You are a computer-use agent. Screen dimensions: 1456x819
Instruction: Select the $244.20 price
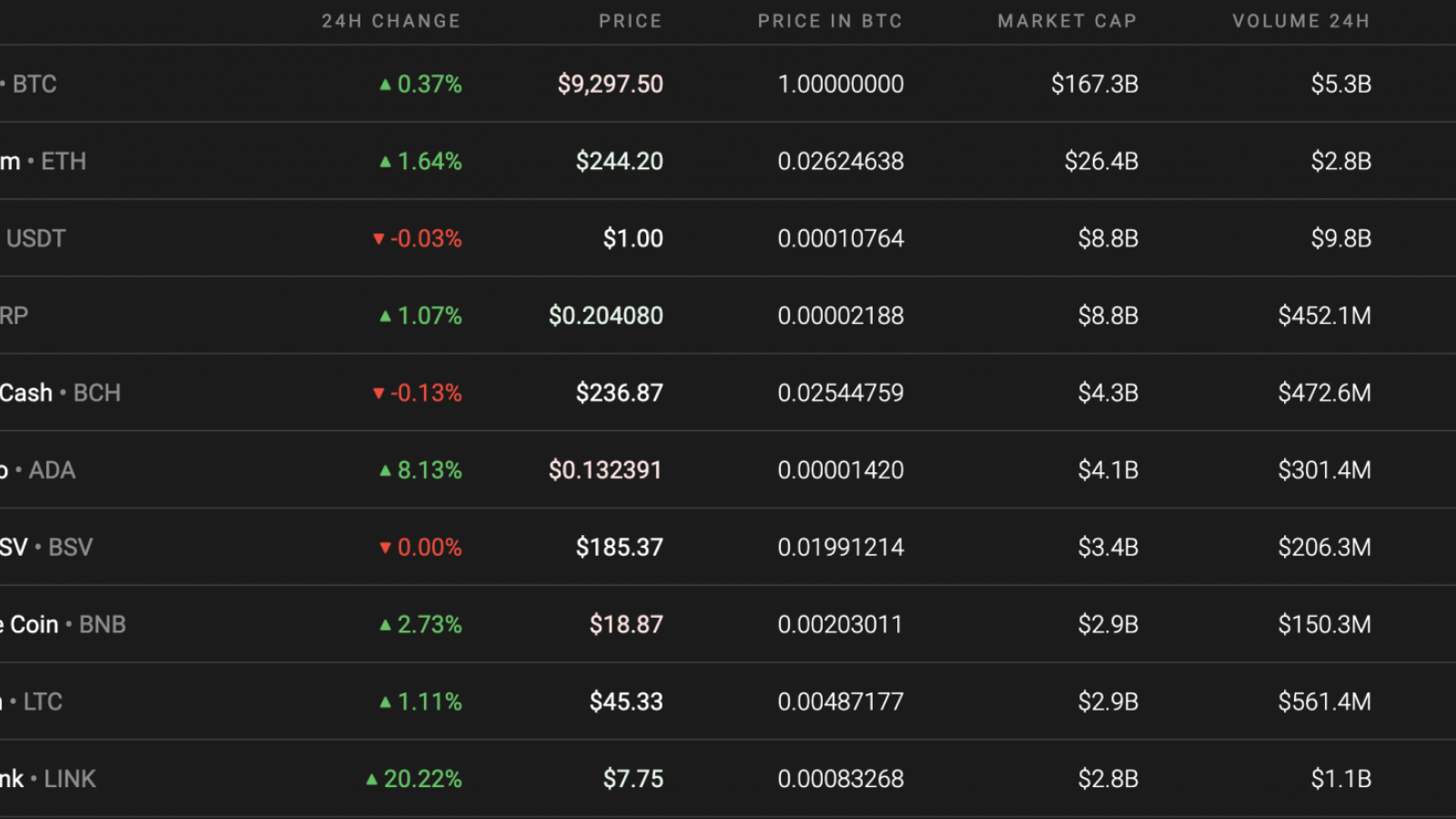[x=620, y=161]
